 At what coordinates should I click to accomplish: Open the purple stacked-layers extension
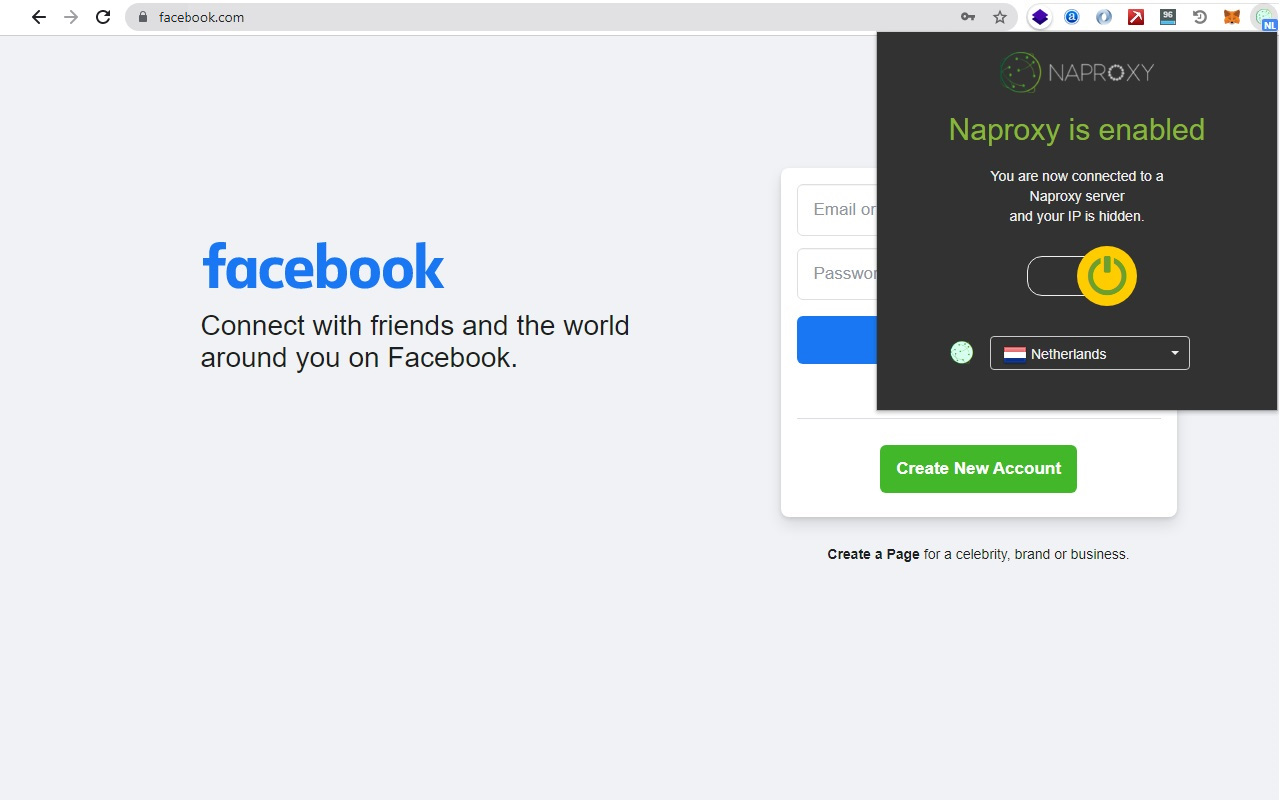coord(1040,17)
